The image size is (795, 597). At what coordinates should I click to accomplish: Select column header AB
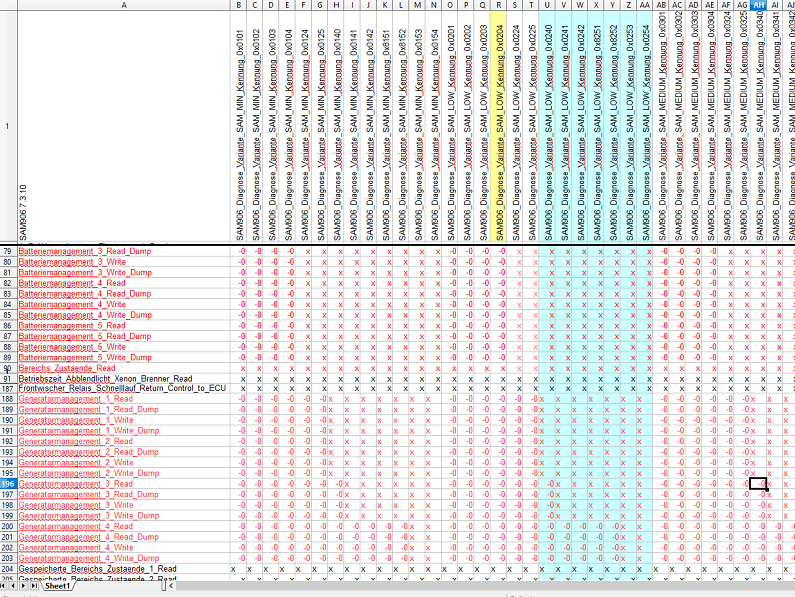point(662,5)
